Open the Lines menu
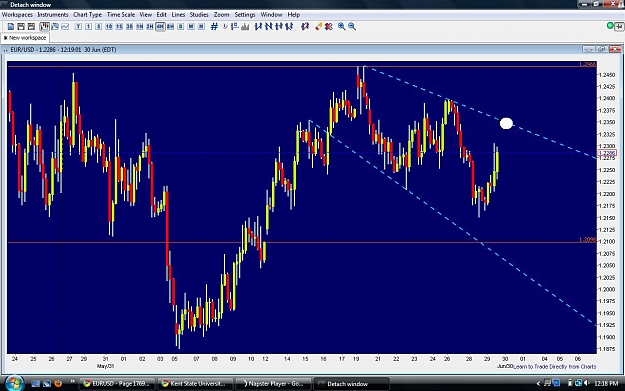This screenshot has width=625, height=391. tap(178, 15)
